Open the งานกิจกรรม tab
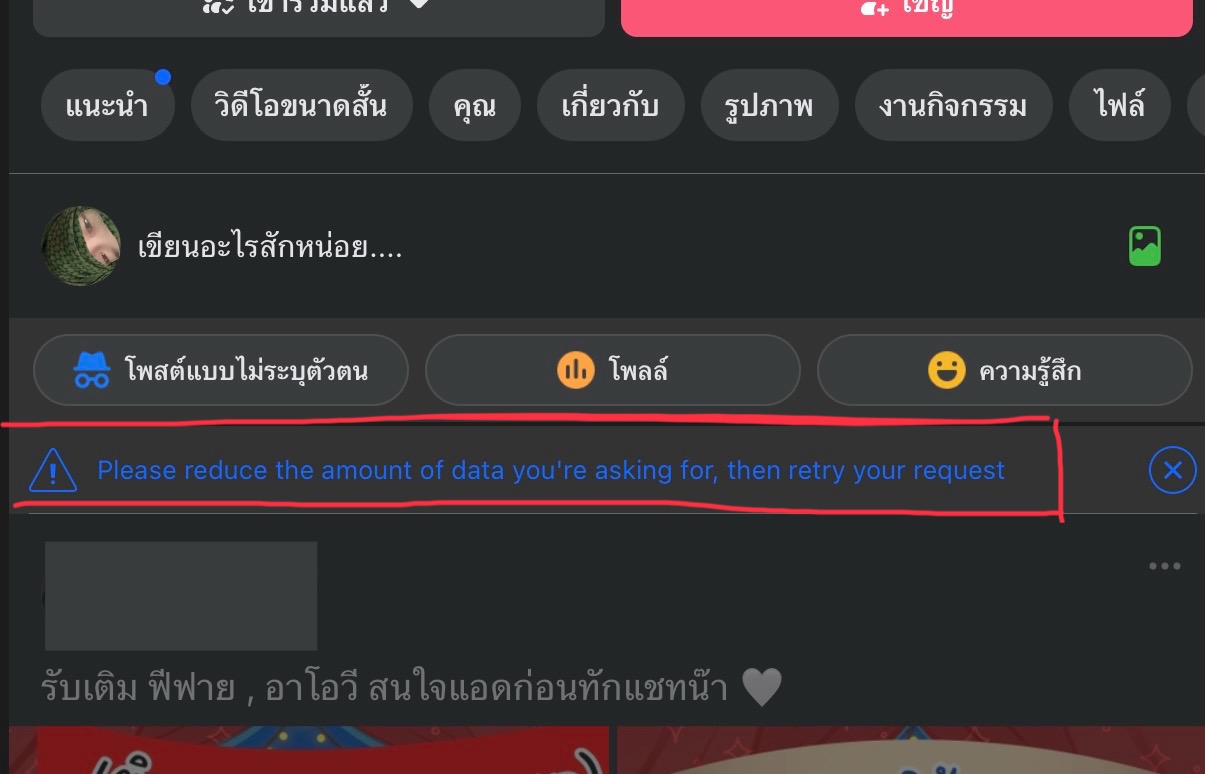 (953, 105)
